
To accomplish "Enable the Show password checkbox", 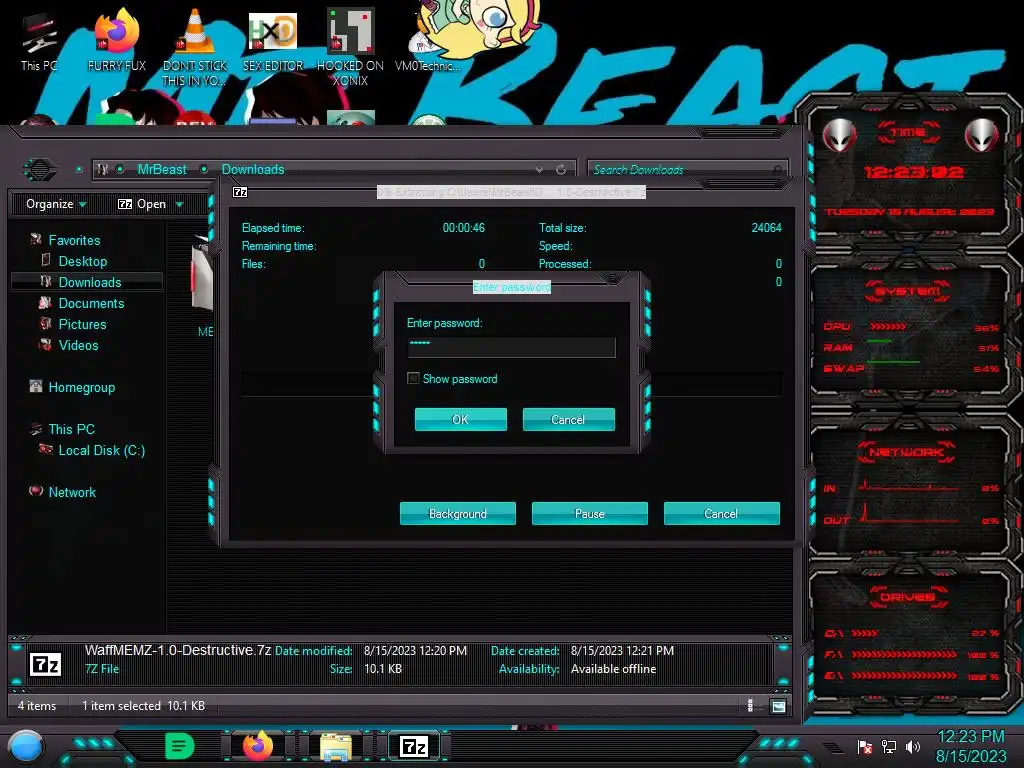I will click(x=413, y=379).
